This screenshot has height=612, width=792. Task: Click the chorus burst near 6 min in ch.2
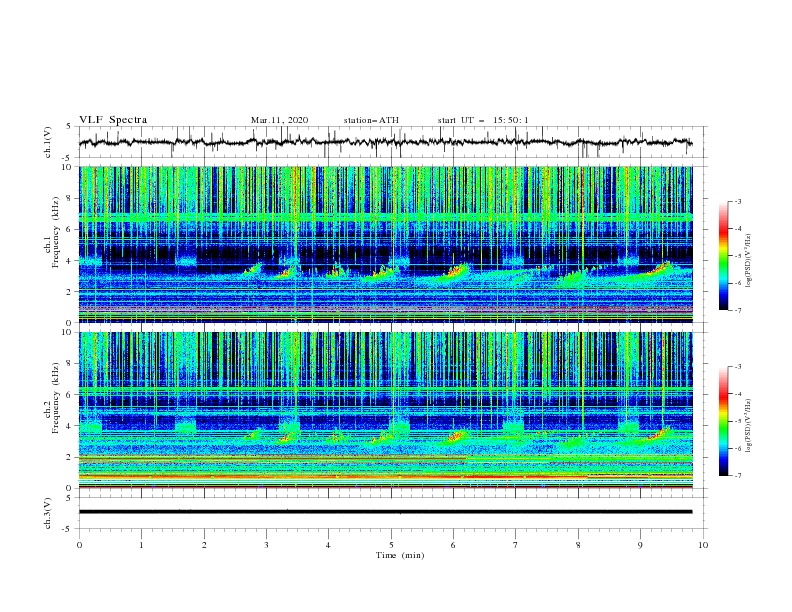point(456,436)
